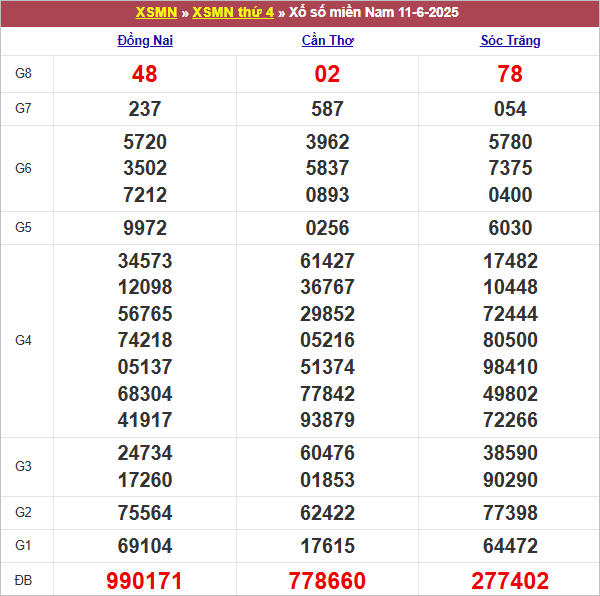Viewport: 600px width, 596px height.
Task: Click G4 number 74218
Action: 145,340
